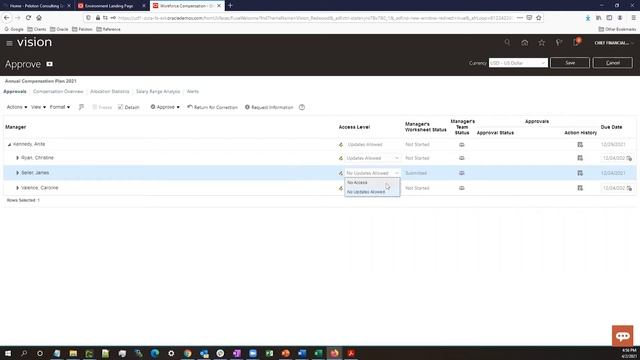Click access level icon for Kennedy, Anita
Viewport: 640px width, 360px height.
pos(341,145)
